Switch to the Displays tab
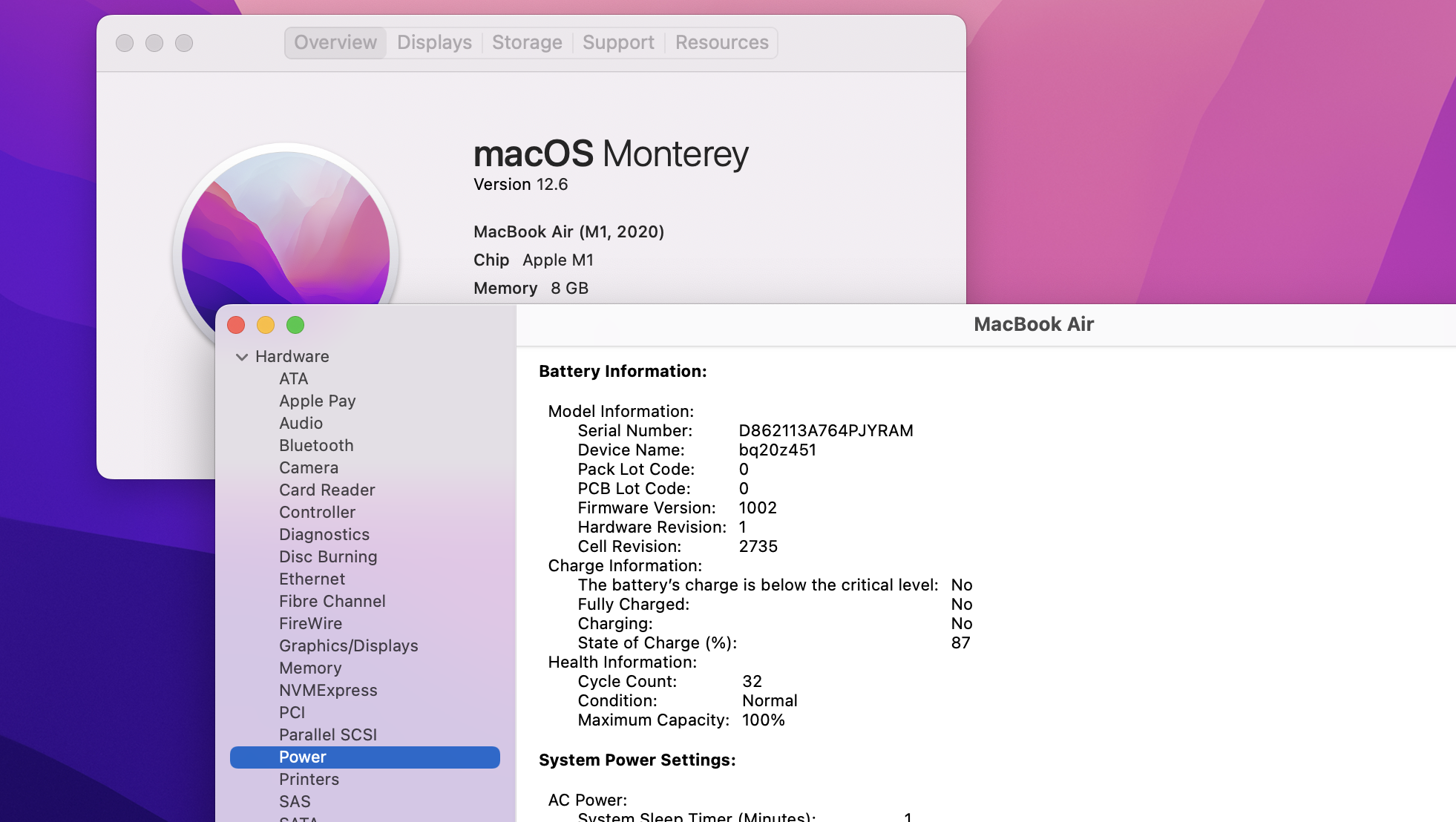This screenshot has width=1456, height=822. coord(434,42)
